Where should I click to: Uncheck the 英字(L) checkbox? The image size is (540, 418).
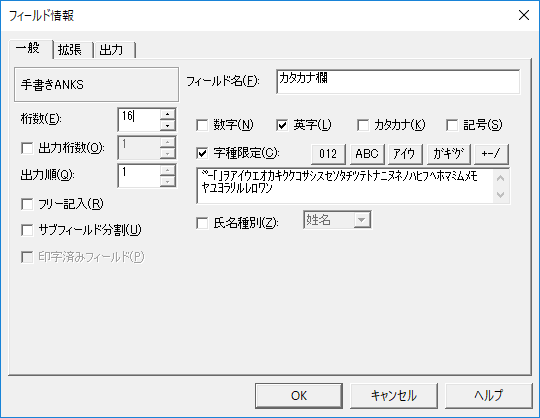pyautogui.click(x=282, y=125)
